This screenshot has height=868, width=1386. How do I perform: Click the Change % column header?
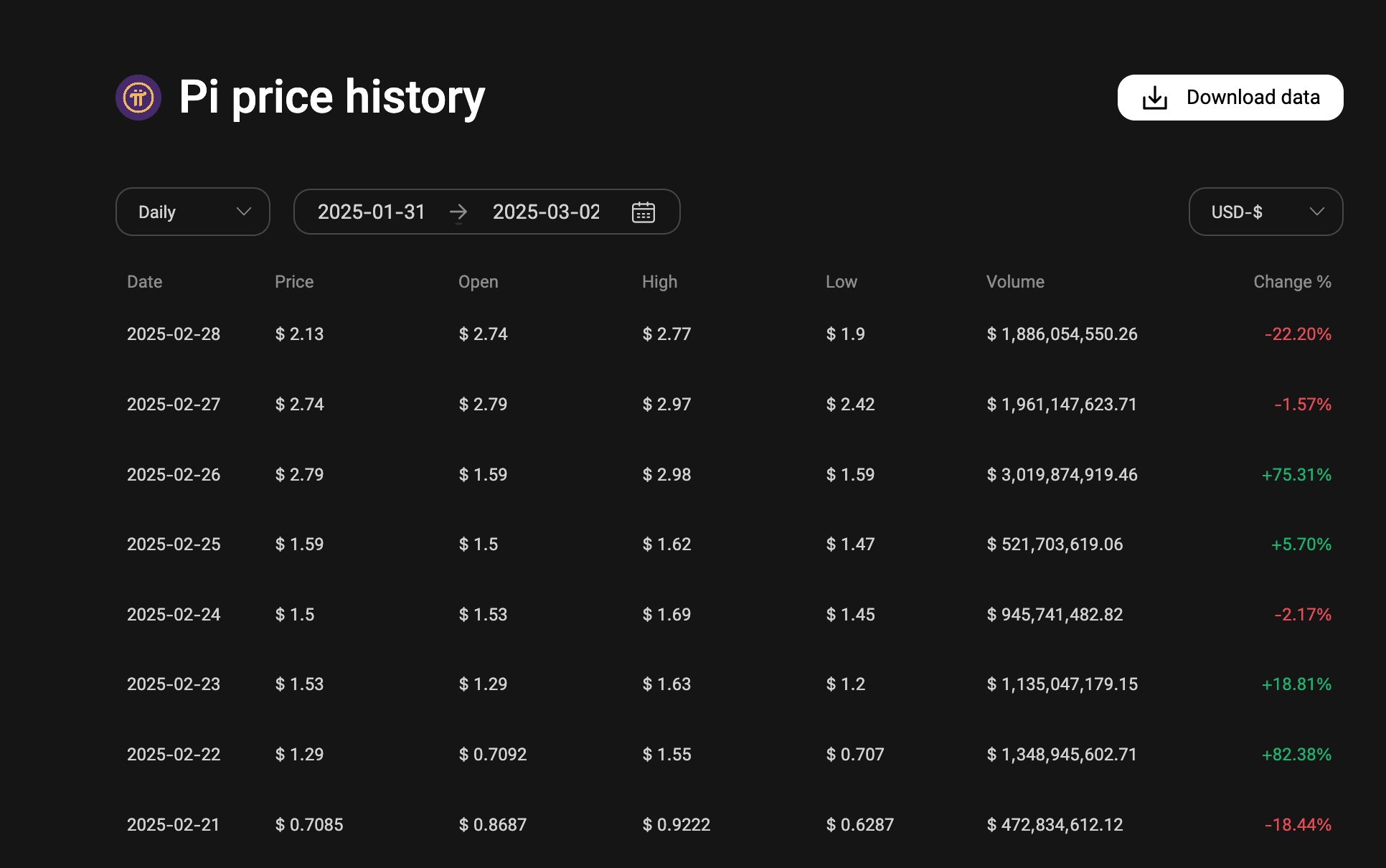(1292, 281)
